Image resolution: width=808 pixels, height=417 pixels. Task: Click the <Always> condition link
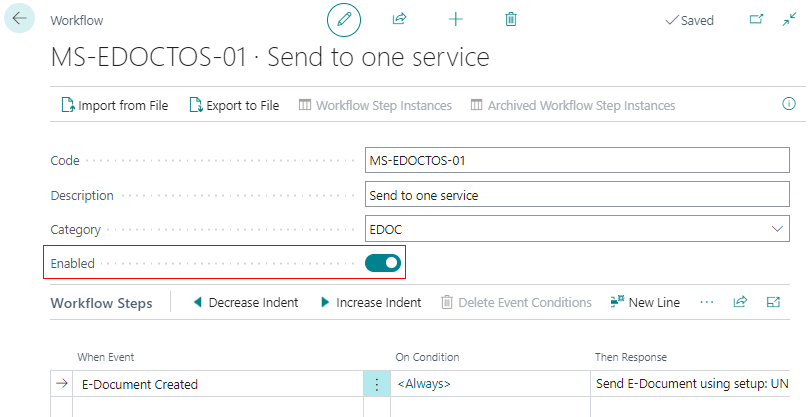click(x=424, y=384)
